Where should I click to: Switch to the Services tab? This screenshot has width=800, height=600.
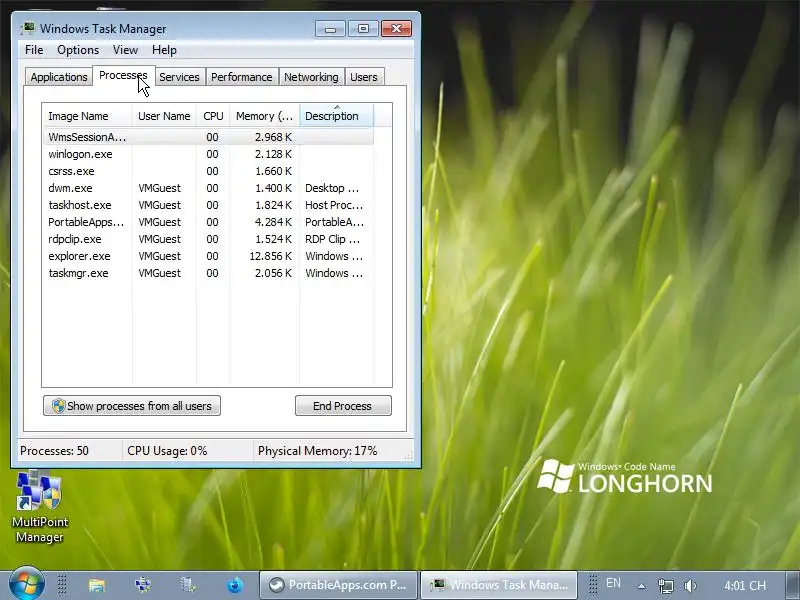coord(179,77)
